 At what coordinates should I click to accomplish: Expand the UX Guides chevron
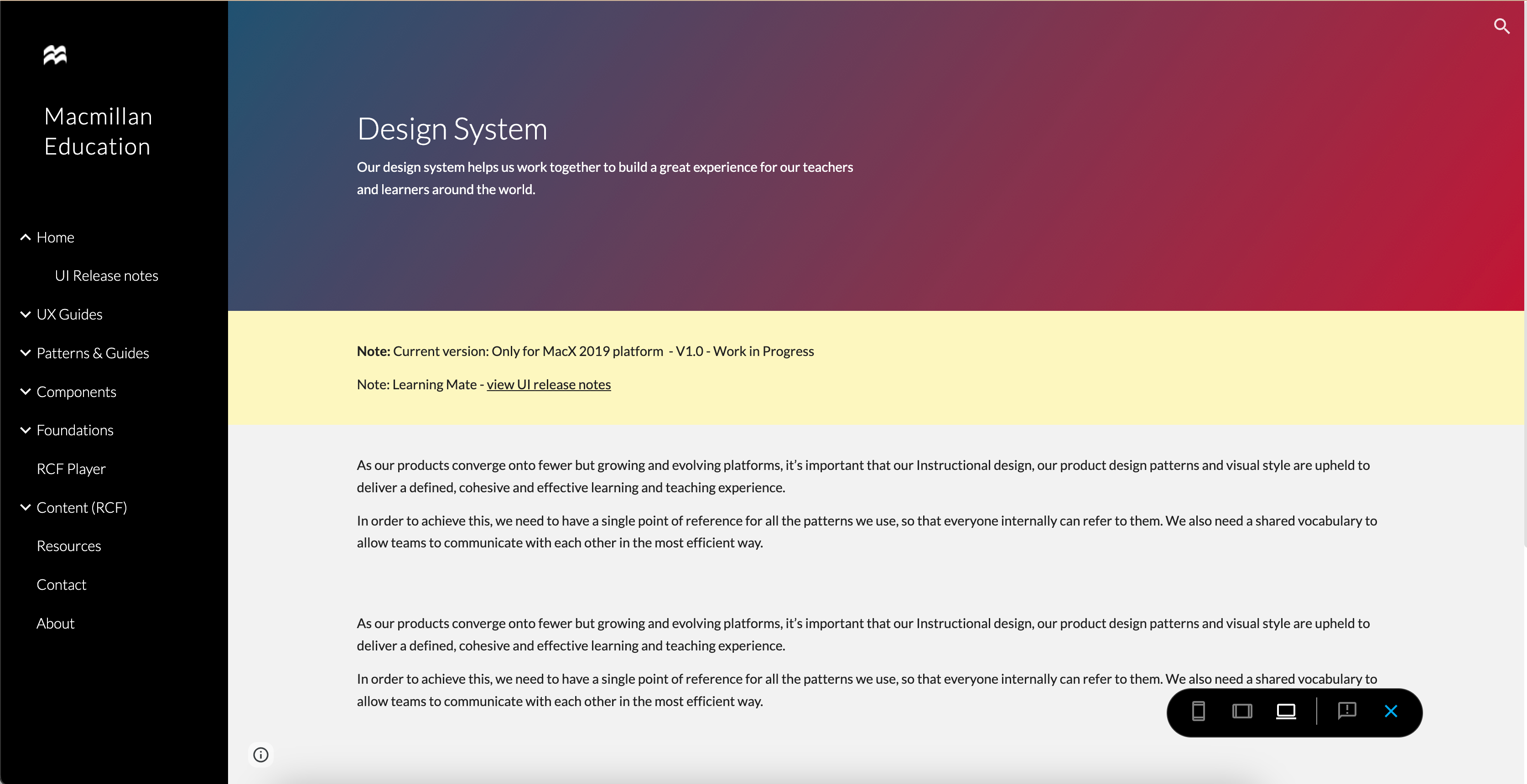[25, 315]
